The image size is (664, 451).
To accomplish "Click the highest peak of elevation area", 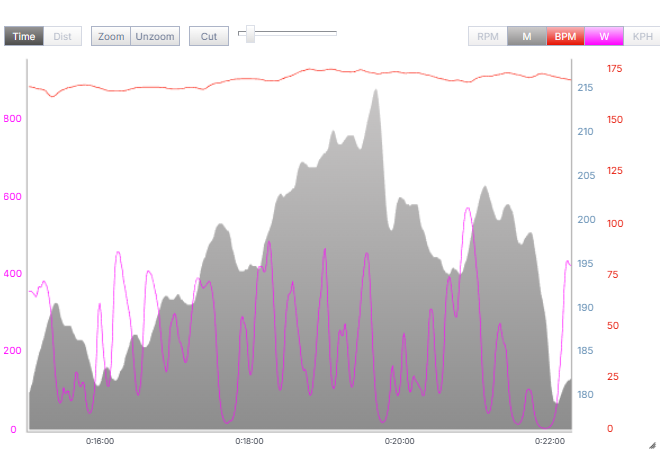I will 376,90.
